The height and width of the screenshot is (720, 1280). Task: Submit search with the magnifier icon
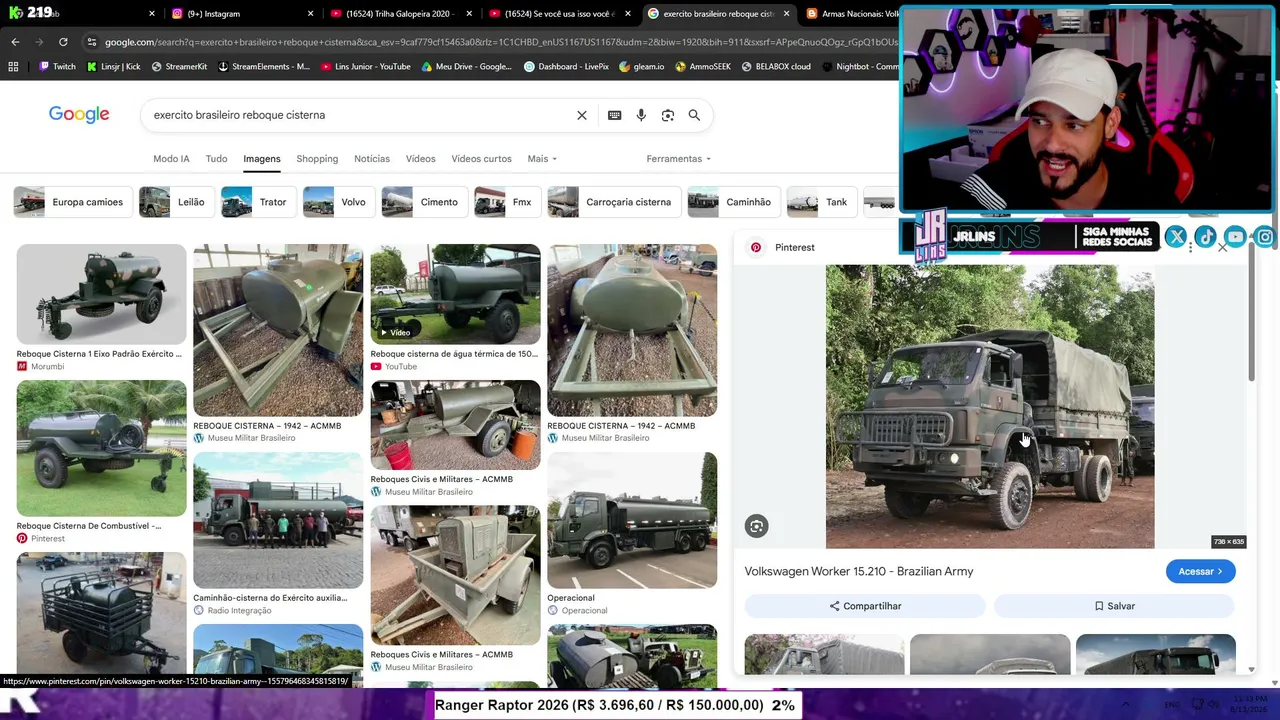point(694,115)
